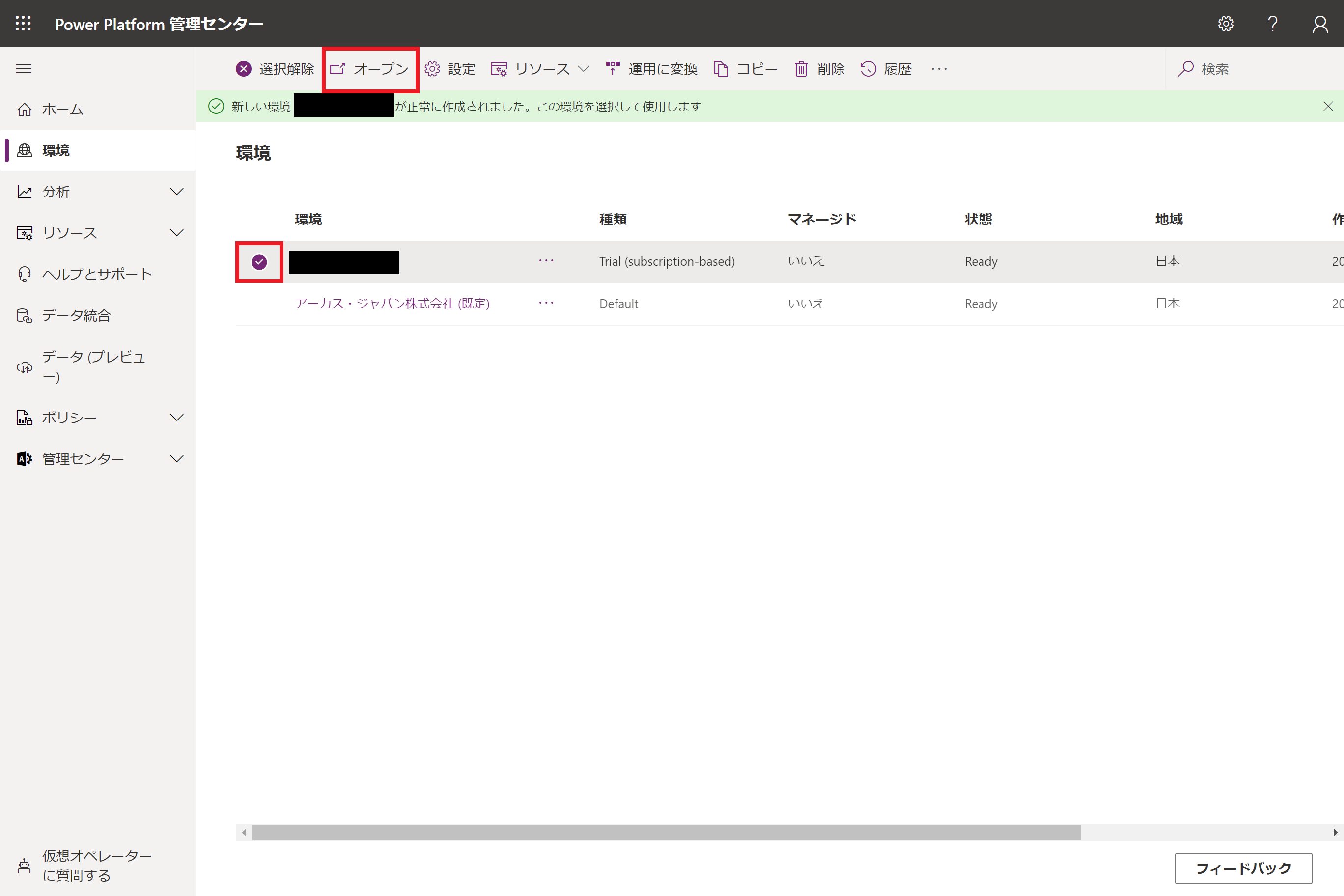
Task: Open データ (プレビュー) in the sidebar
Action: 98,367
